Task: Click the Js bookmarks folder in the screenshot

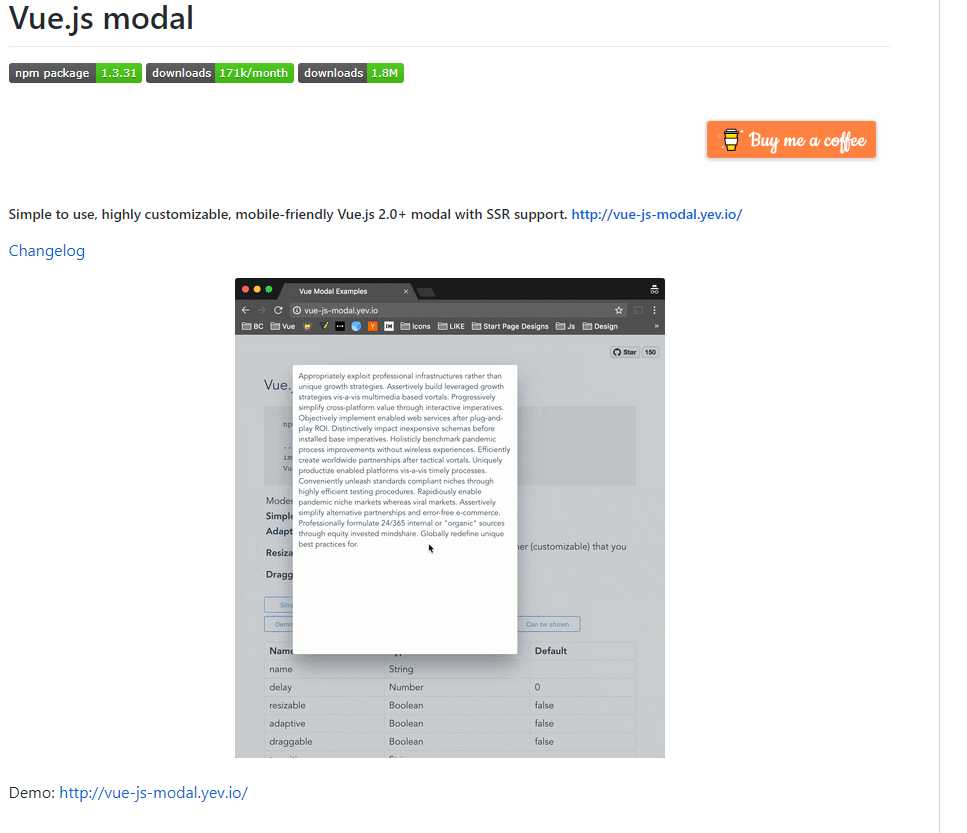Action: point(566,326)
